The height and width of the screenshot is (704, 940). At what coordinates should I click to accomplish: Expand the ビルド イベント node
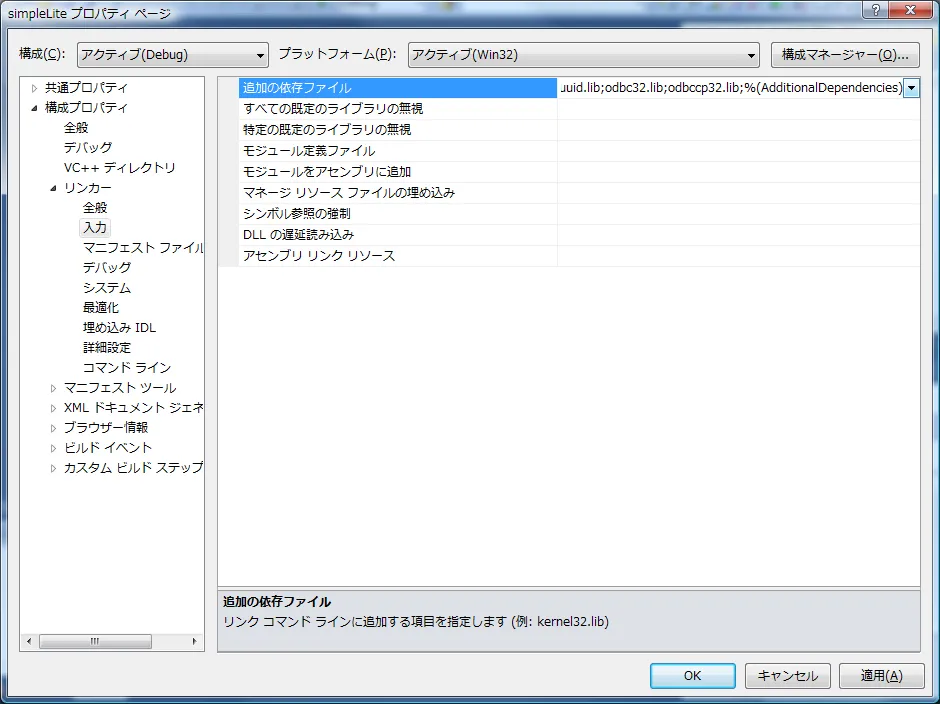(53, 449)
